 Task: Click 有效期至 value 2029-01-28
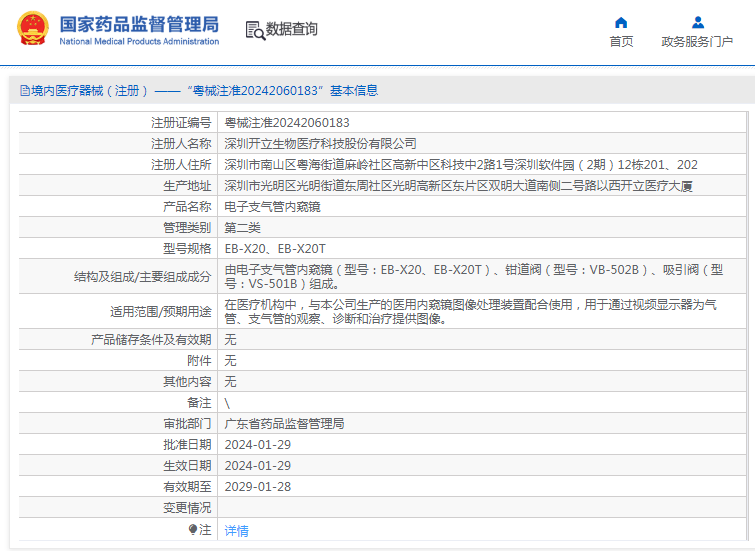tap(258, 487)
